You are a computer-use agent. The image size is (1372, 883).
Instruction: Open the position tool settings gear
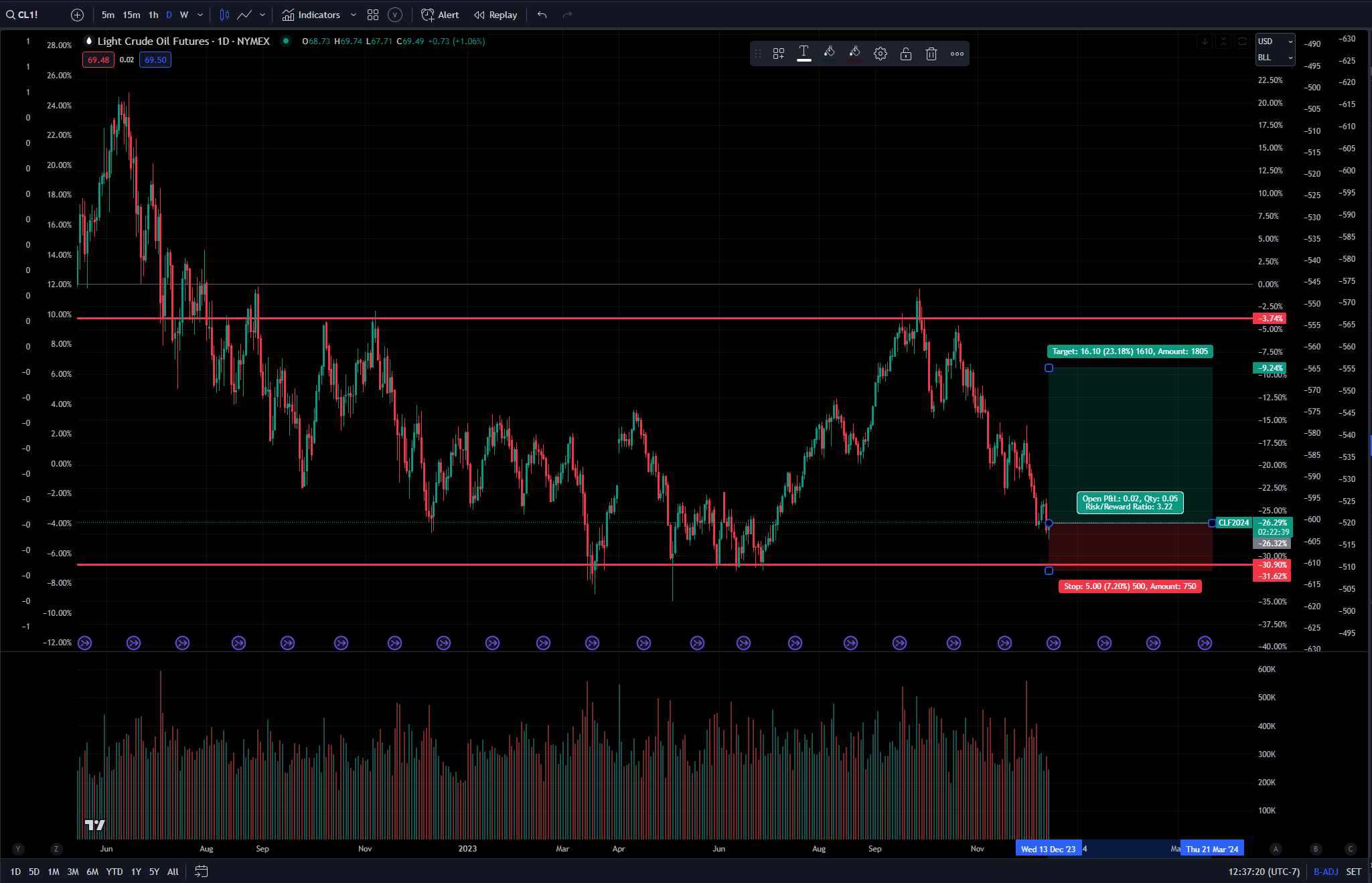click(881, 54)
